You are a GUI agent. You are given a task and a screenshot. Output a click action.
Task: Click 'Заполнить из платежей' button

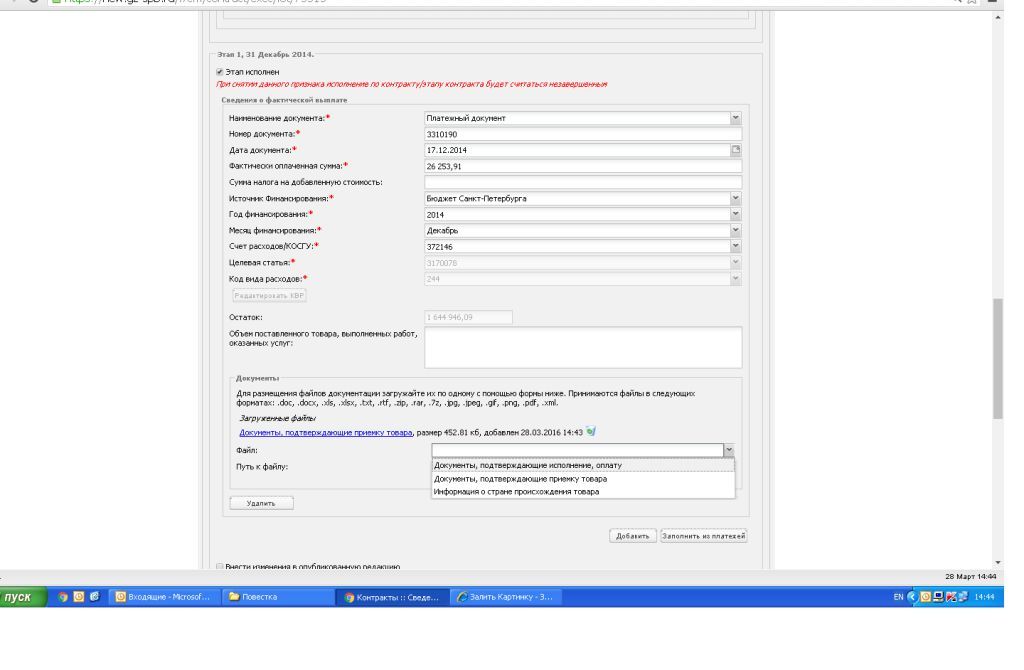pyautogui.click(x=703, y=536)
